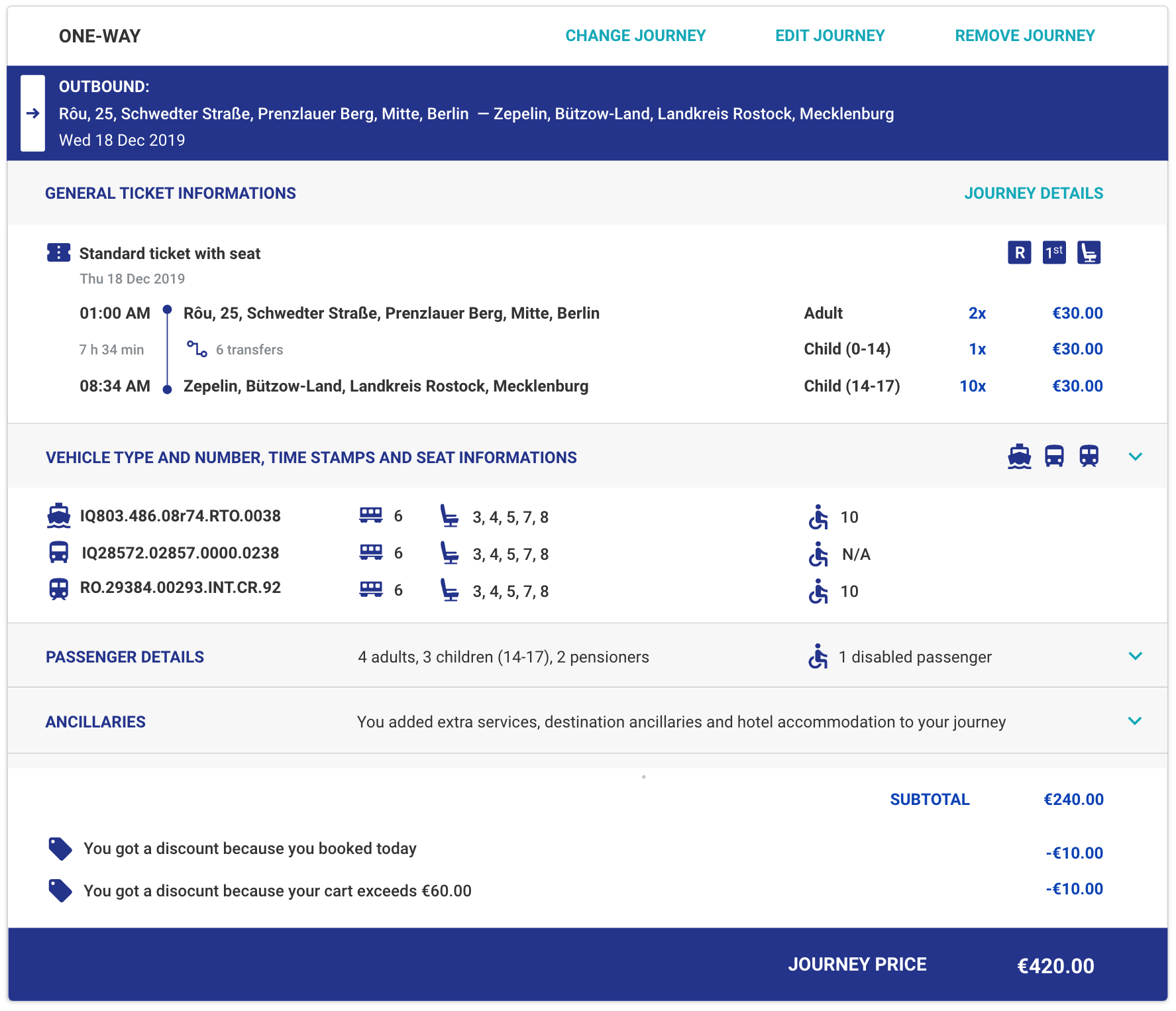
Task: Click the seat badge icon near 1st class
Action: click(x=1089, y=252)
